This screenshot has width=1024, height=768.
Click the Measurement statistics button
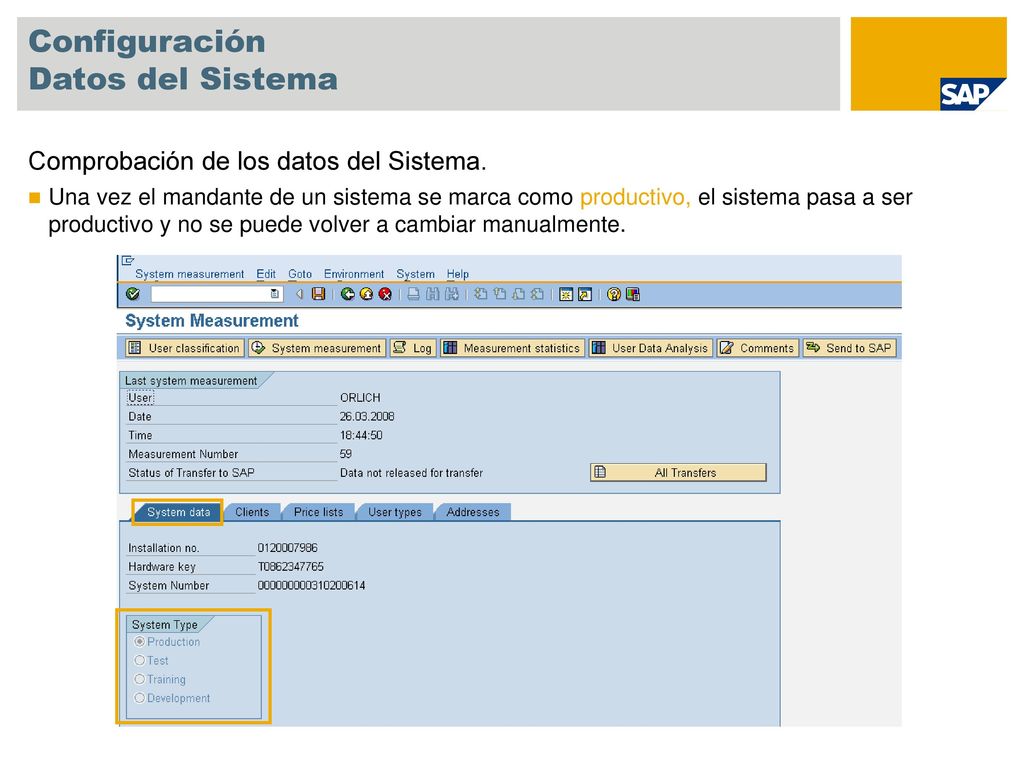click(x=513, y=348)
